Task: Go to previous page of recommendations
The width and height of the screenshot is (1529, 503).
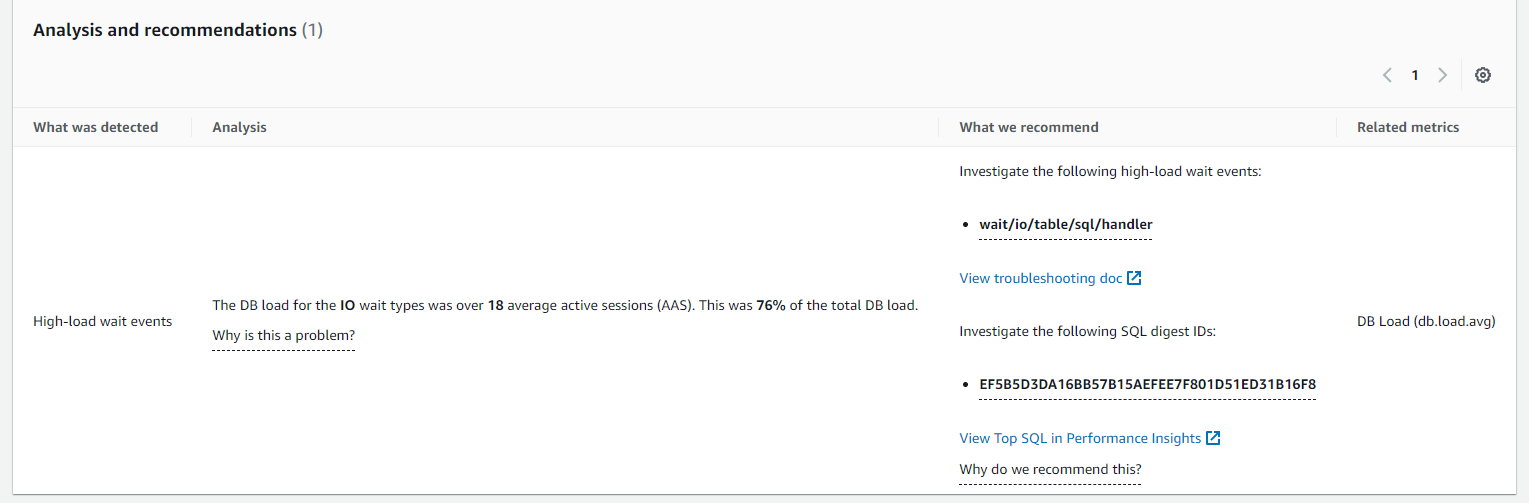Action: click(x=1387, y=75)
